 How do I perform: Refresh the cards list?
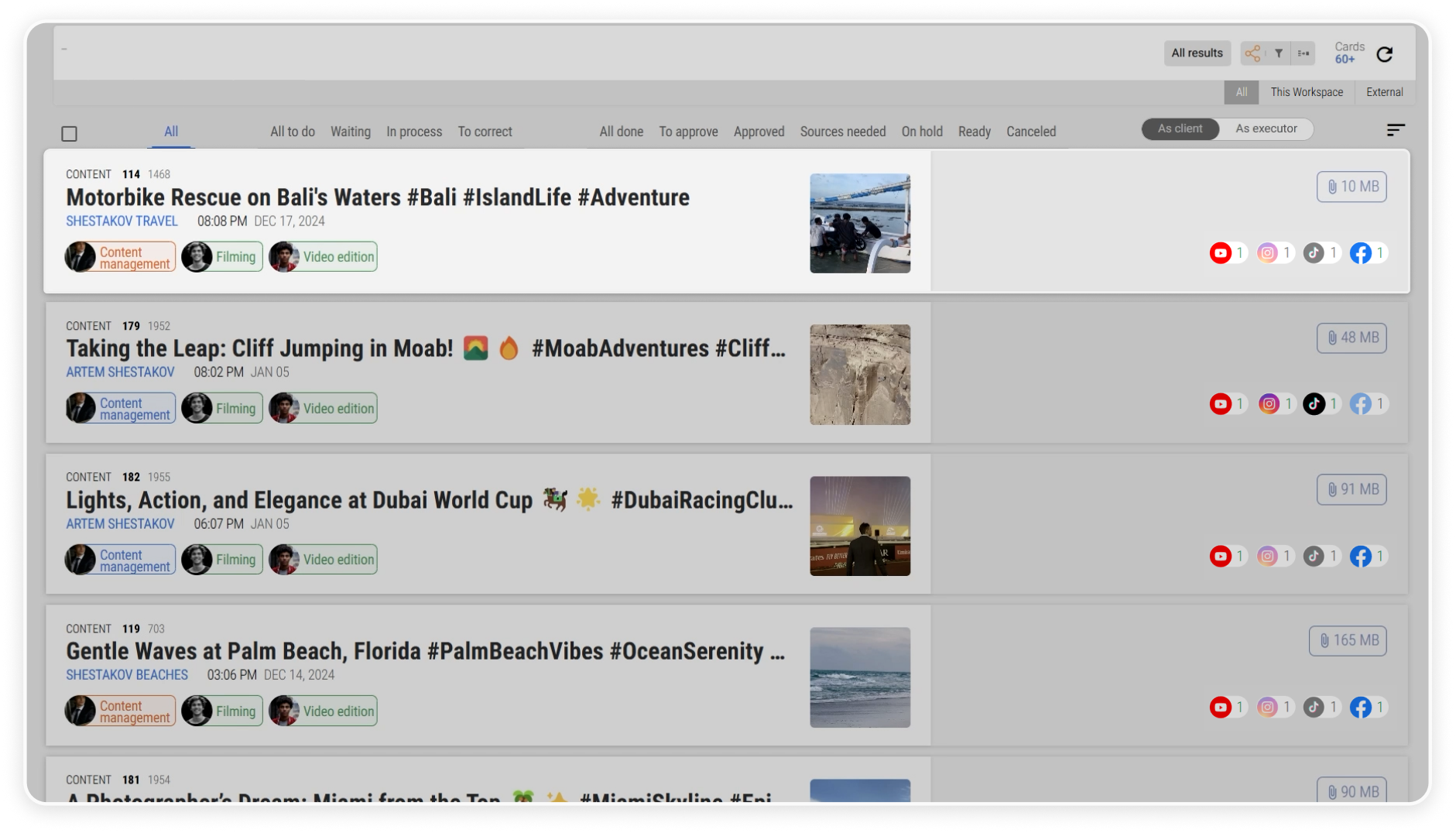pyautogui.click(x=1385, y=54)
